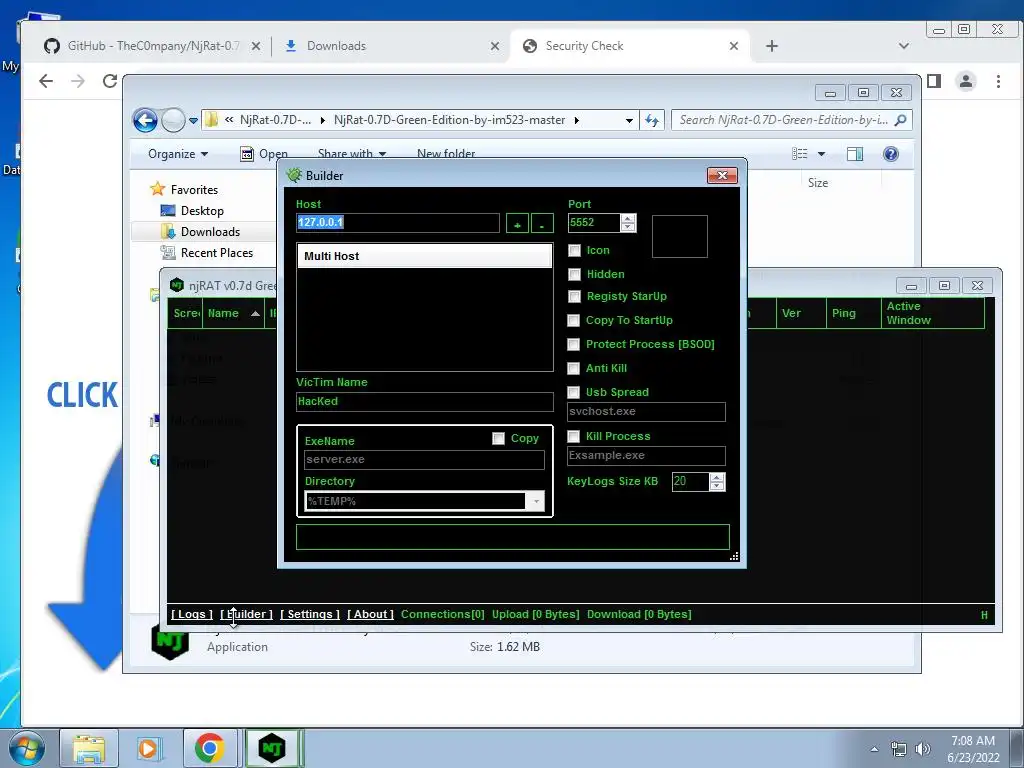This screenshot has width=1024, height=768.
Task: Click the minus button beside Host field
Action: [542, 223]
